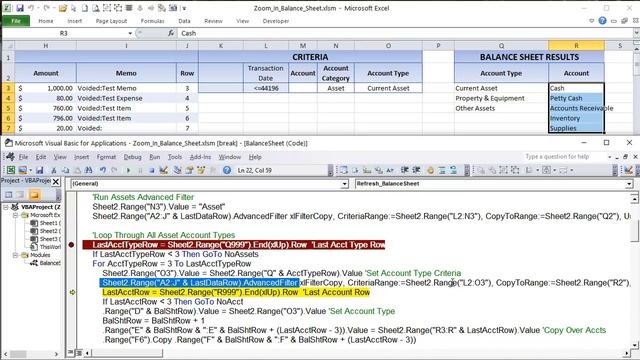Select Sheet1 in the project tree
Viewport: 640px width, 360px height.
46,223
